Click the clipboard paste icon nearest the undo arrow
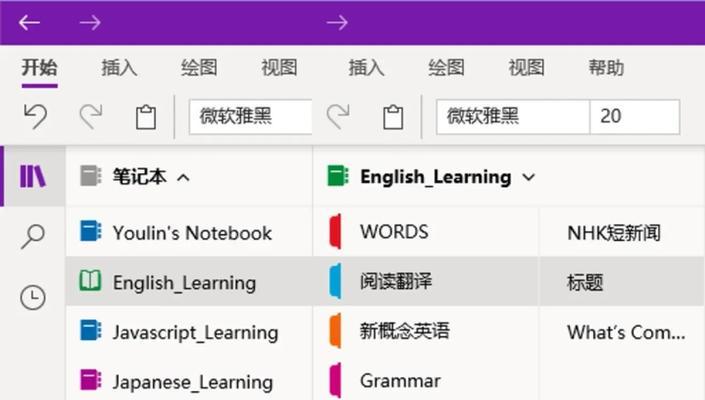Image resolution: width=705 pixels, height=400 pixels. point(146,117)
